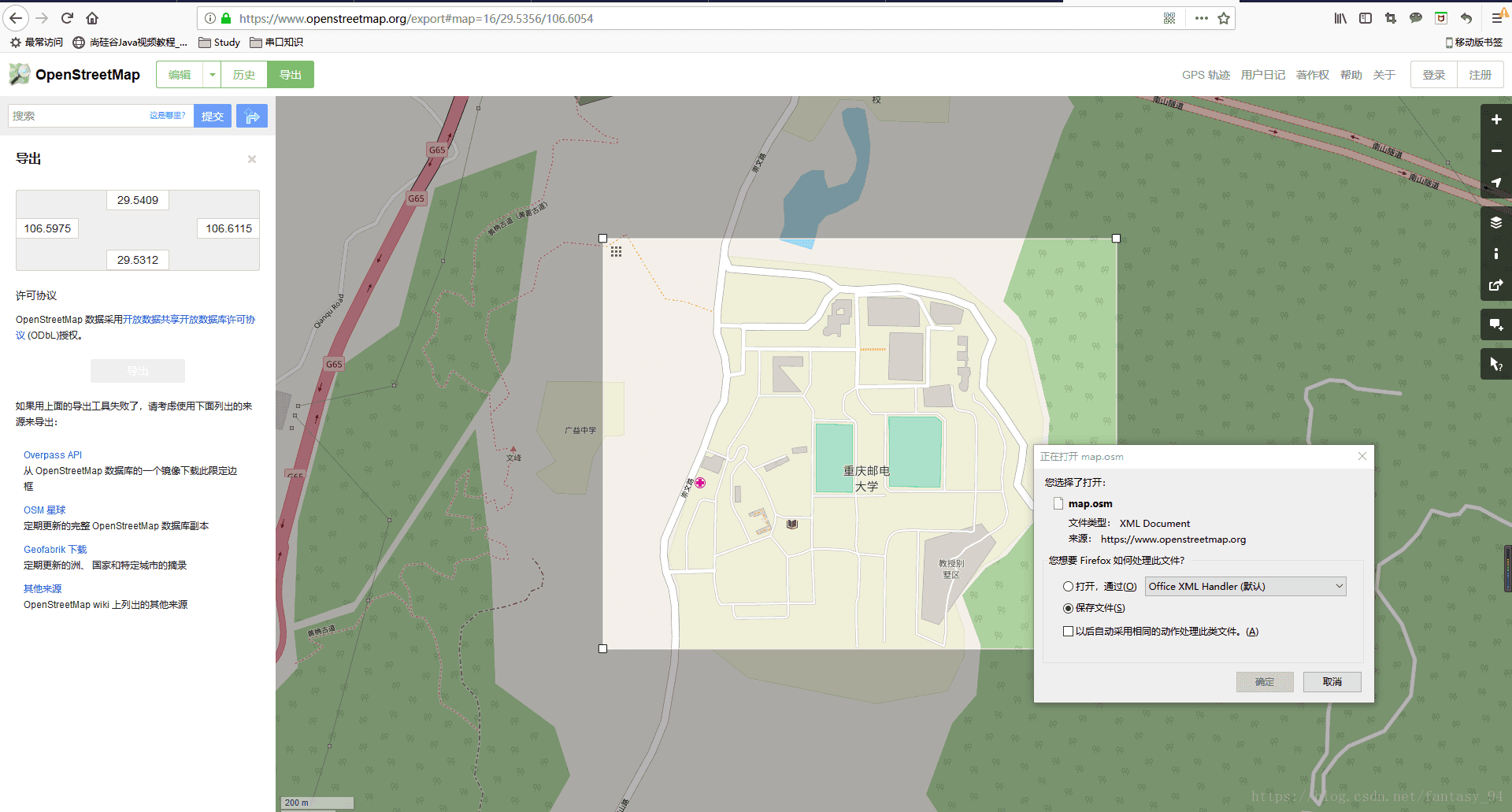Edit the west longitude field 106.5975

pos(47,228)
